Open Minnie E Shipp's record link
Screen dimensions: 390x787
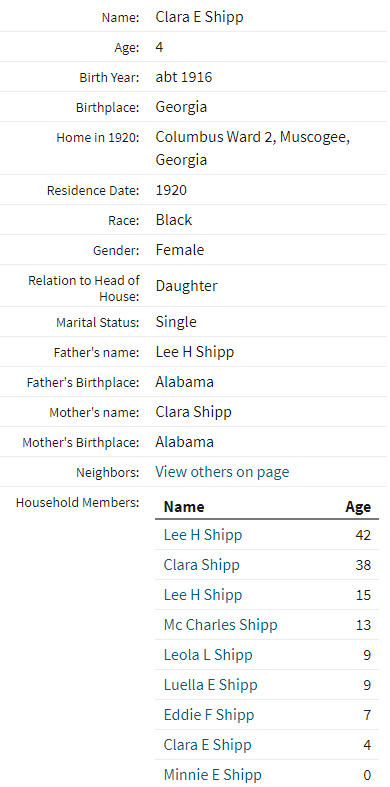click(x=212, y=775)
